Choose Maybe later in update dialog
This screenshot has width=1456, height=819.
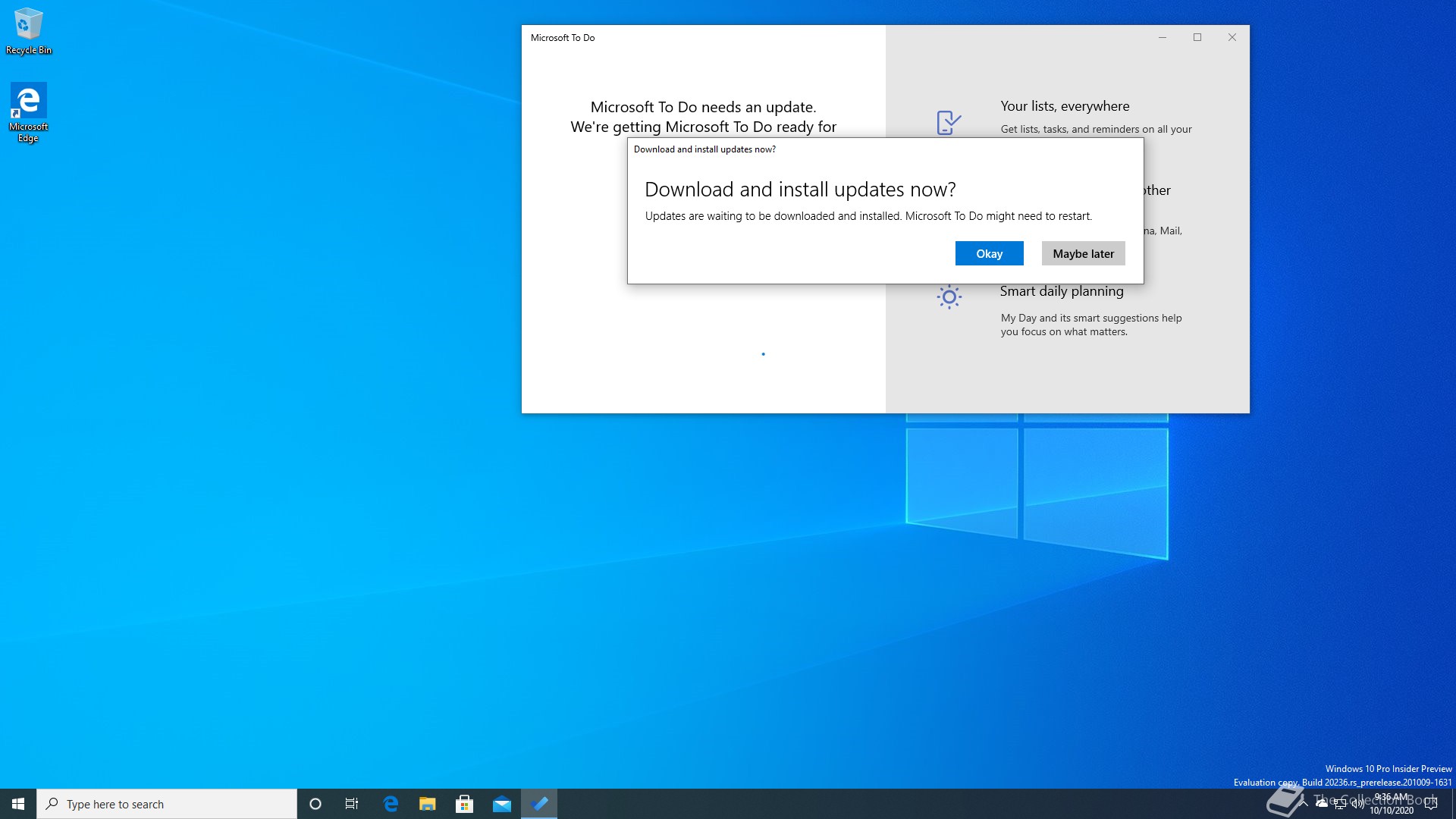[x=1083, y=253]
